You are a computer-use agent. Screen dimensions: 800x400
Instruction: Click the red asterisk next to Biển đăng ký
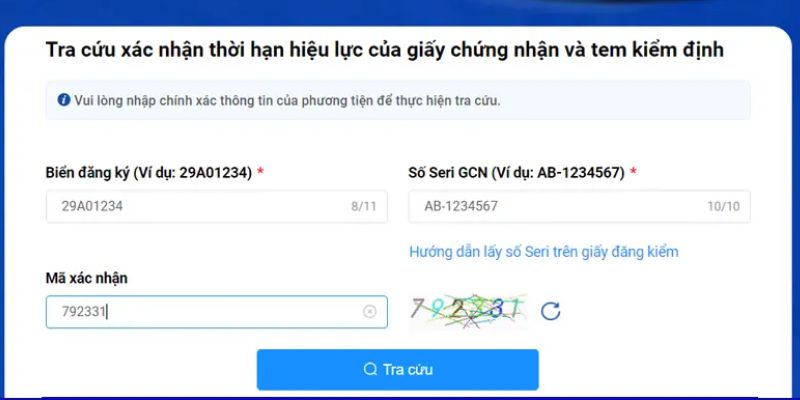pyautogui.click(x=260, y=171)
